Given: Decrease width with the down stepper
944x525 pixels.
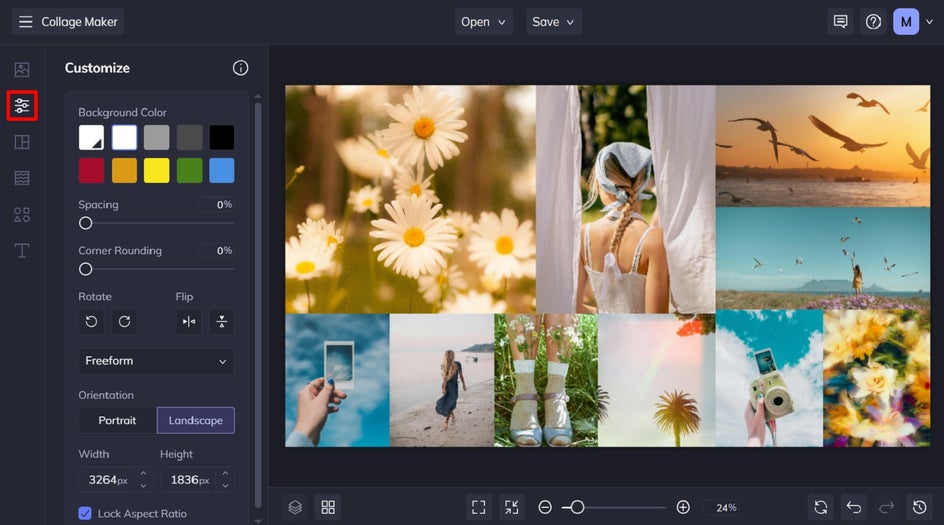Looking at the screenshot, I should (x=143, y=485).
